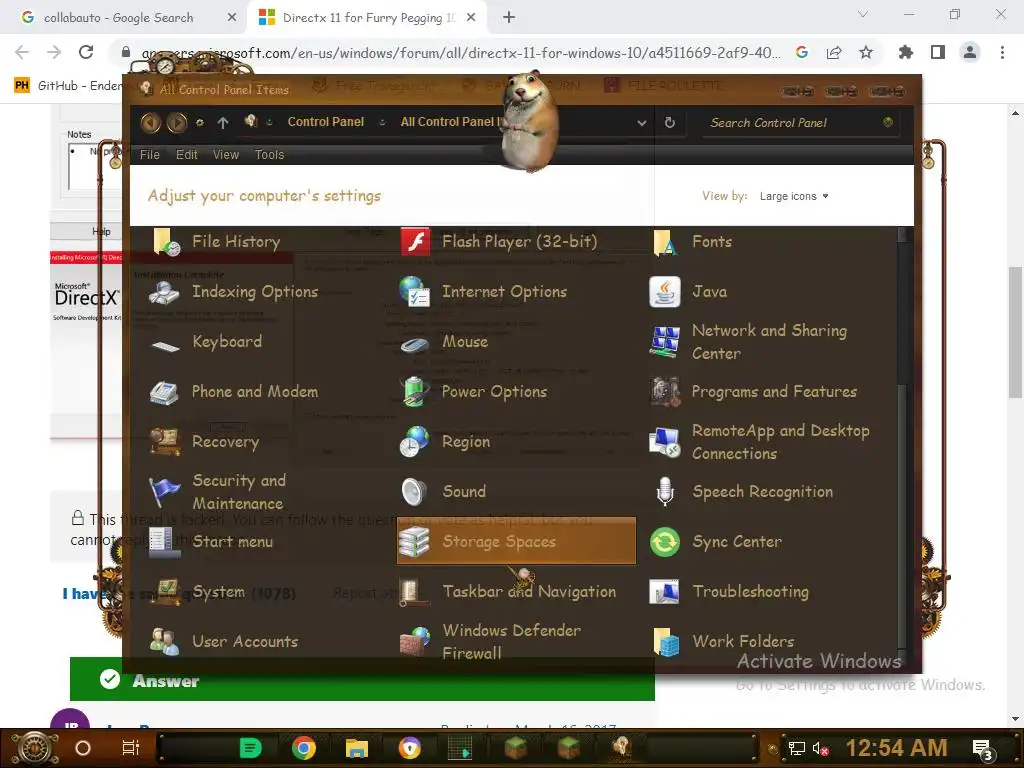Open the Java control panel
This screenshot has height=768, width=1024.
pos(689,292)
